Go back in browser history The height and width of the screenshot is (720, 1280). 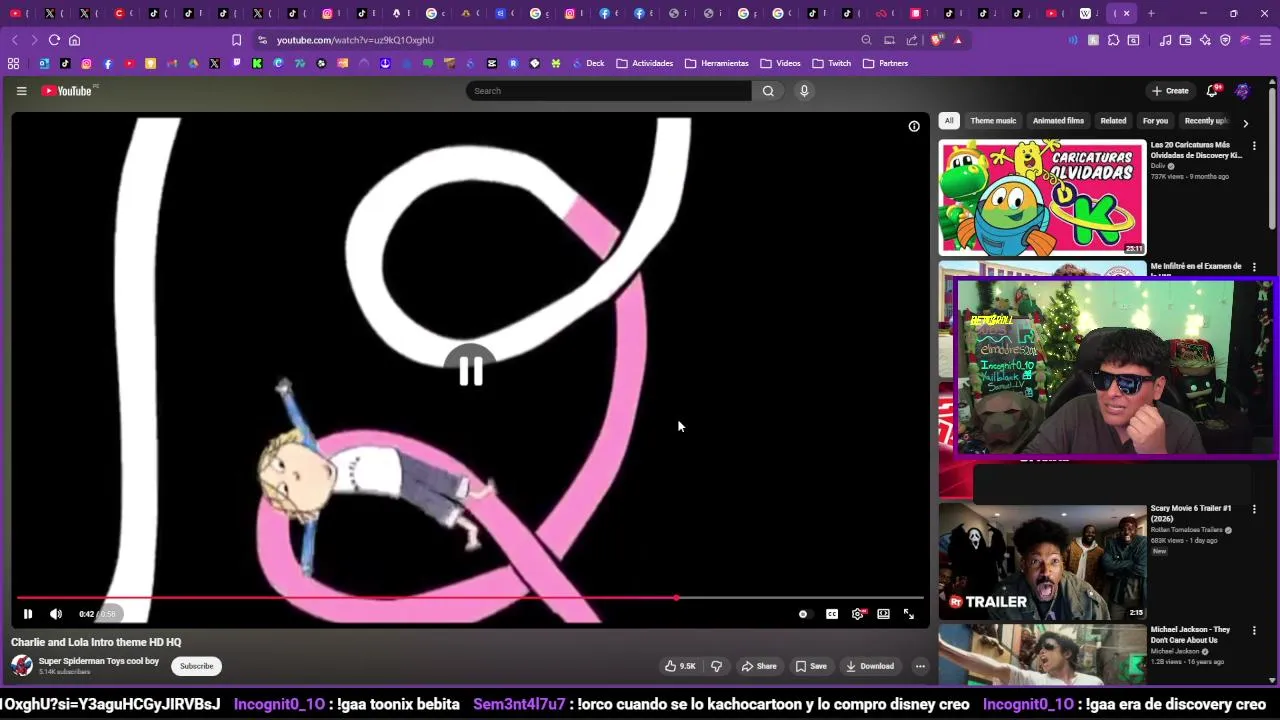pyautogui.click(x=14, y=40)
